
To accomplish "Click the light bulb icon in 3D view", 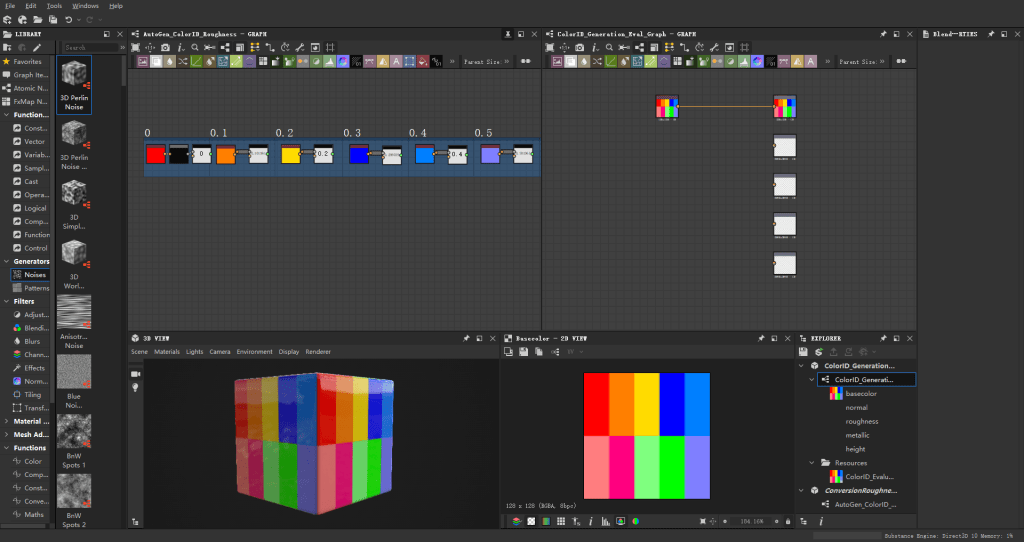I will point(135,387).
